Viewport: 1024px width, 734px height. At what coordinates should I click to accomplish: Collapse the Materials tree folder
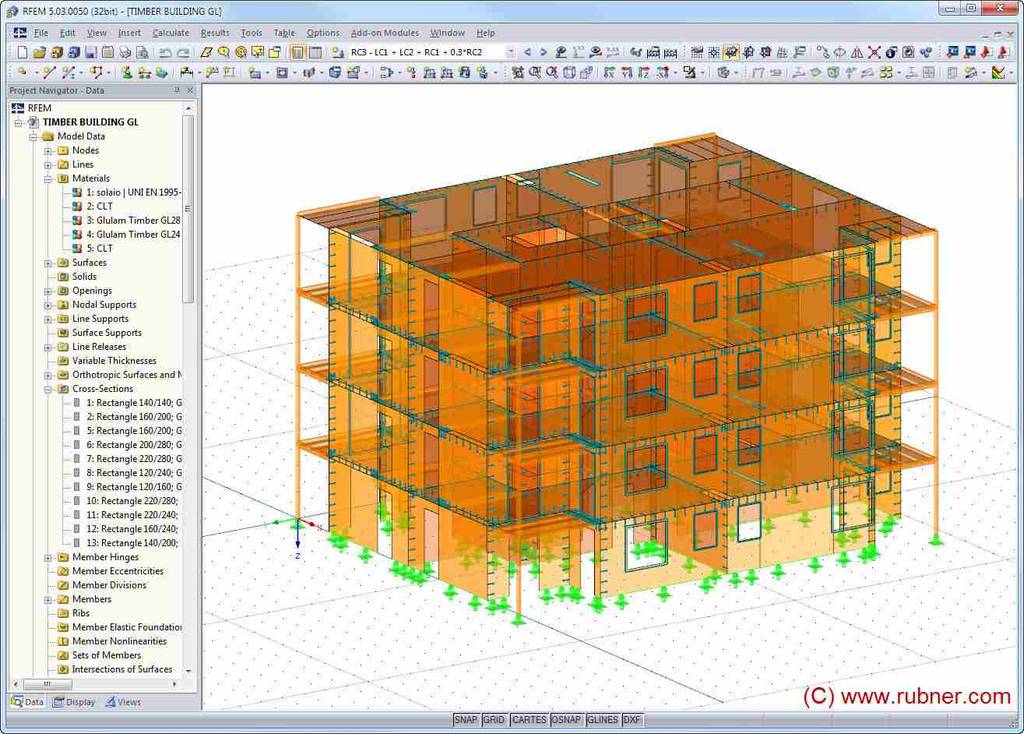pos(48,179)
